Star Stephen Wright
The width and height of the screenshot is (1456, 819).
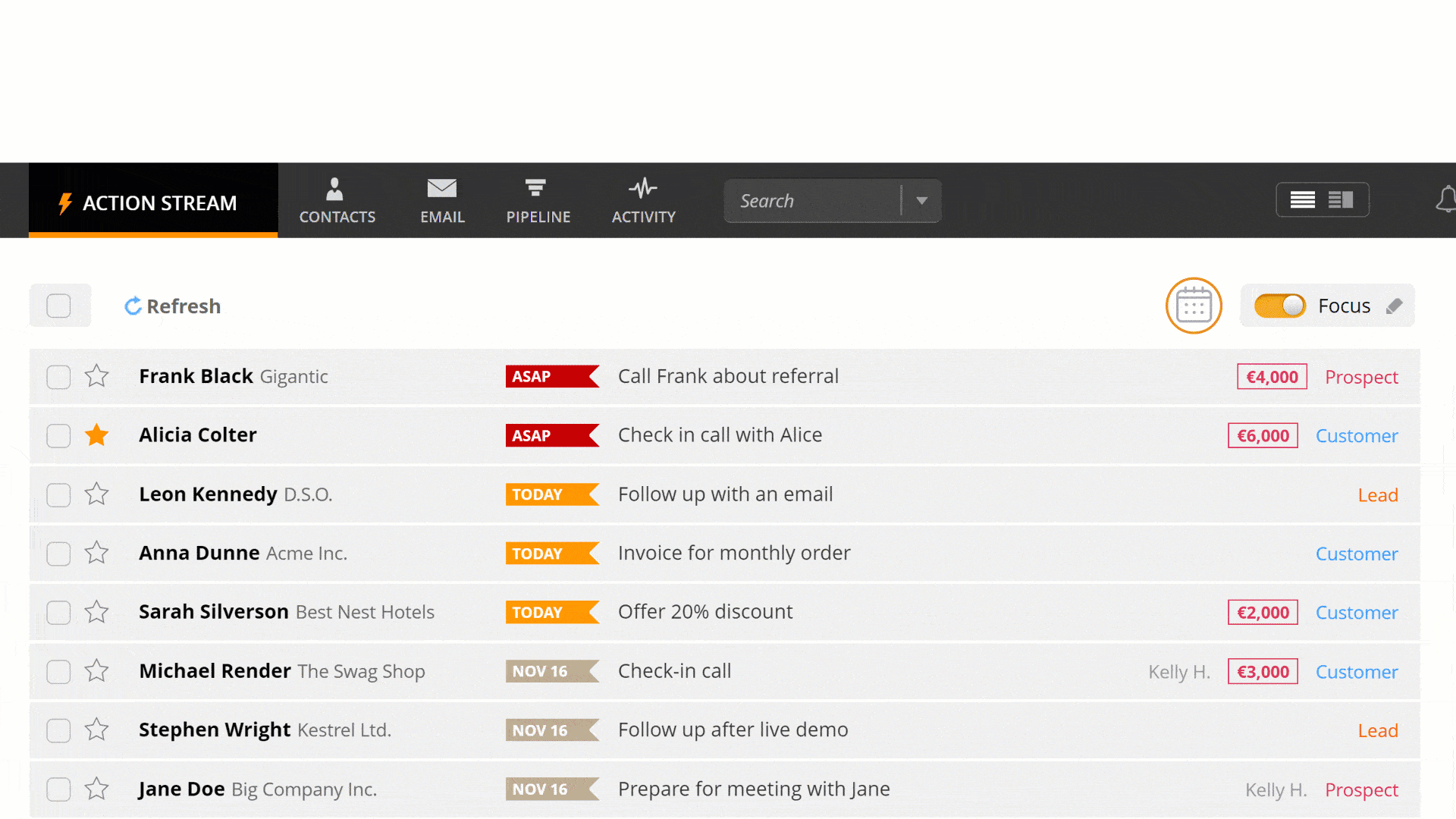96,730
